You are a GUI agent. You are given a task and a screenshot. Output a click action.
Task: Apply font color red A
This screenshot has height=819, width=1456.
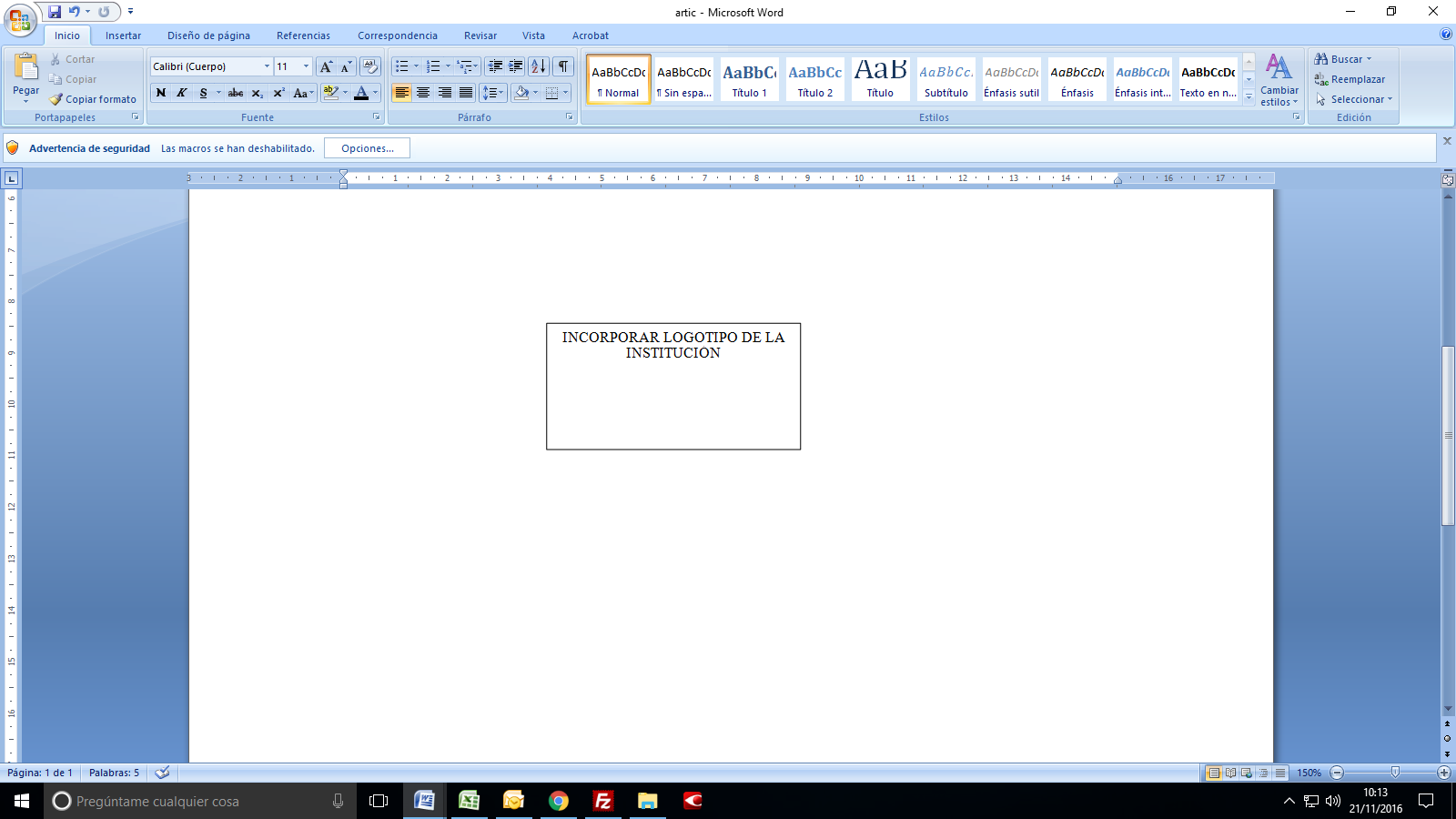[x=361, y=93]
